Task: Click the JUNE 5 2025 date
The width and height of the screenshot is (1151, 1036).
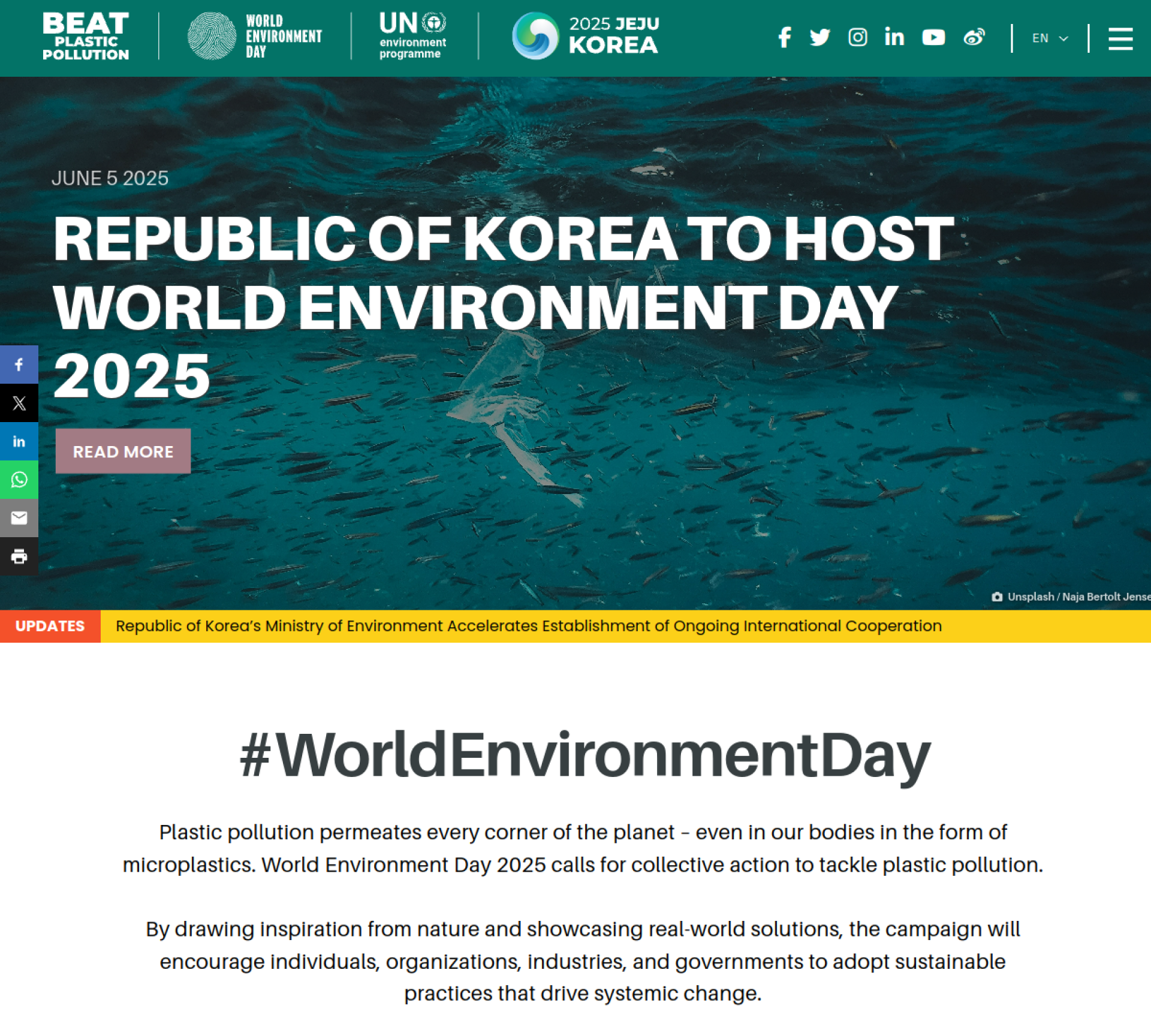Action: (110, 178)
